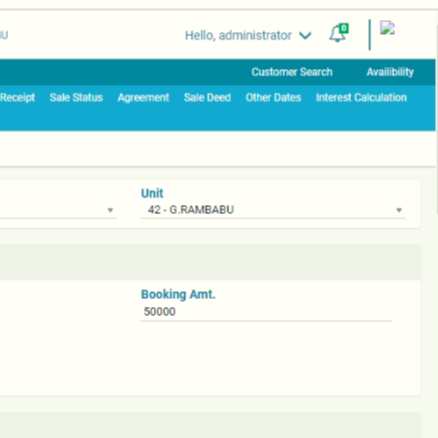Switch to the Sale Status tab
438x438 pixels.
(x=76, y=97)
